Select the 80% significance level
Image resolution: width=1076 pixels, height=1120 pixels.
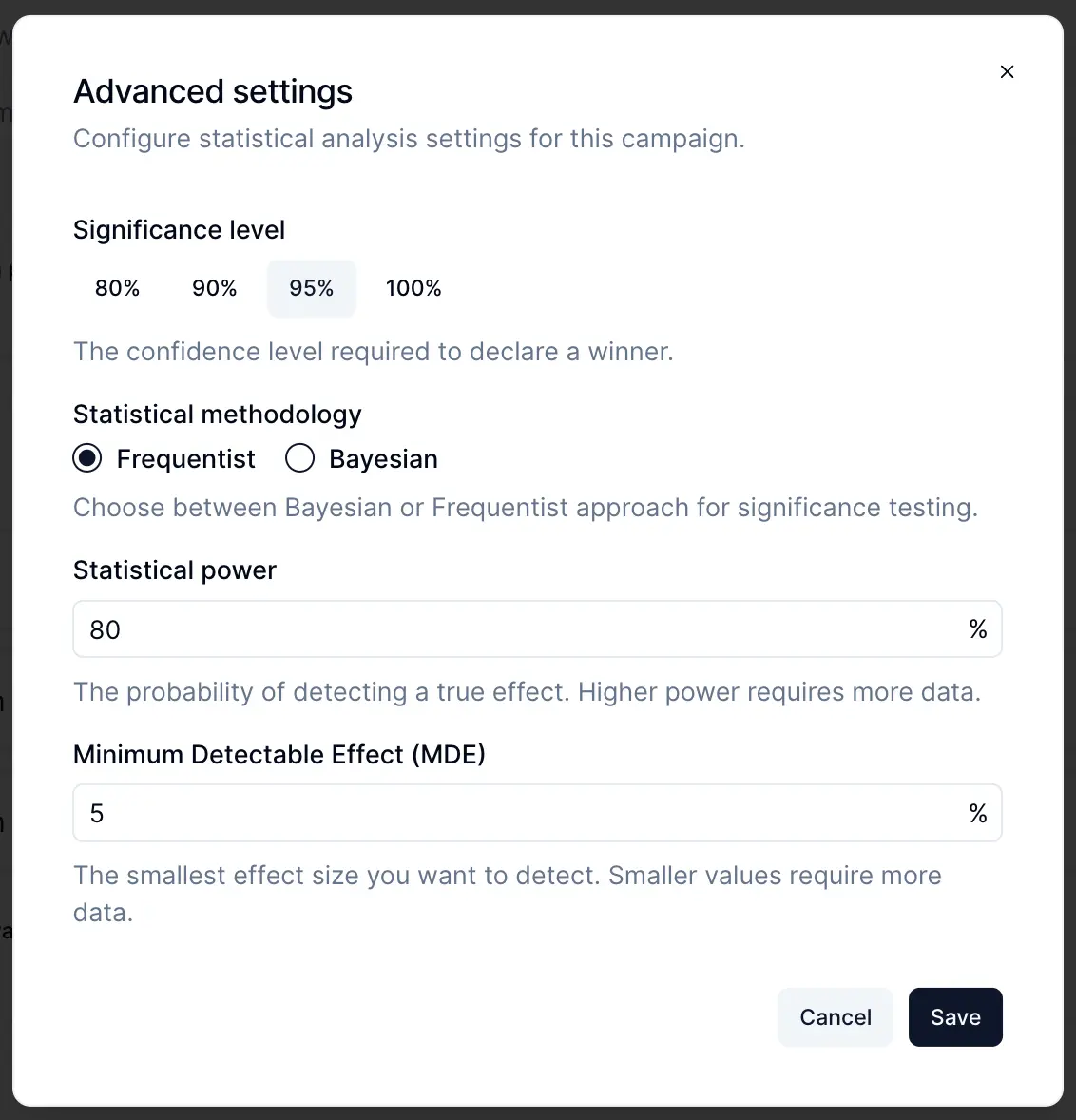click(x=118, y=288)
